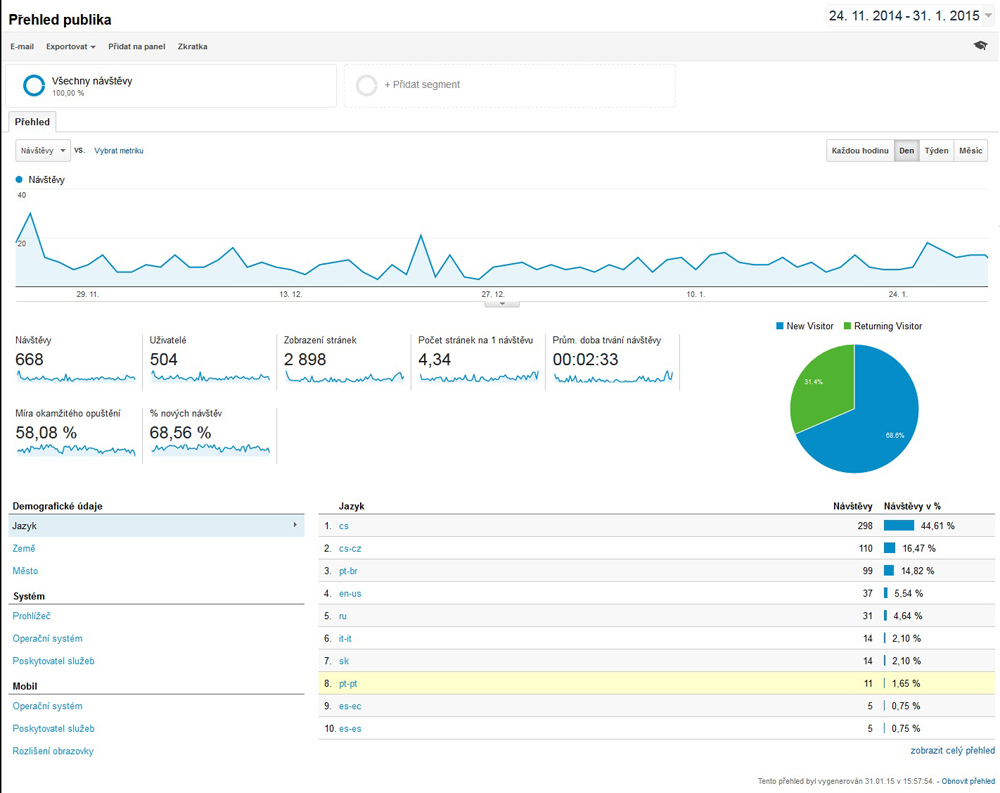Click the Přidat segment placeholder circle

(x=367, y=85)
